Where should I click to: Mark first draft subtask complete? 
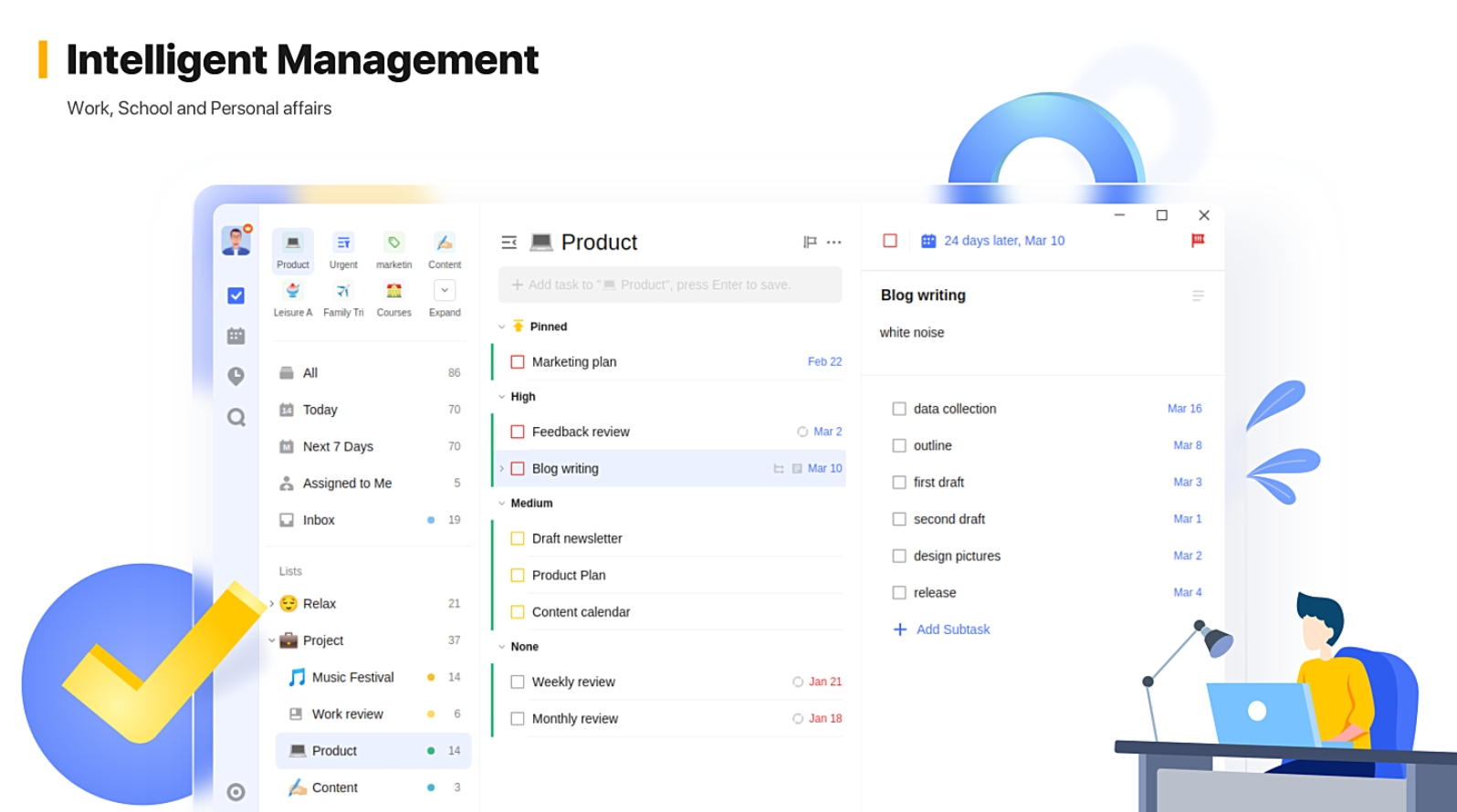[x=899, y=483]
